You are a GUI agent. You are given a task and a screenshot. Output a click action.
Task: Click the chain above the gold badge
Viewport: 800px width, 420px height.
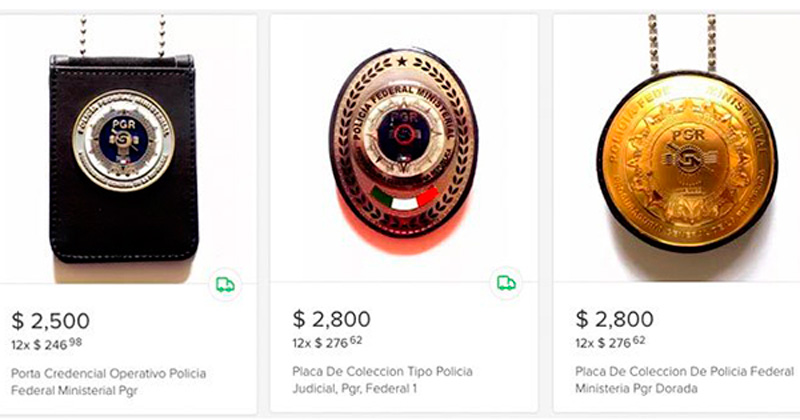(x=682, y=40)
